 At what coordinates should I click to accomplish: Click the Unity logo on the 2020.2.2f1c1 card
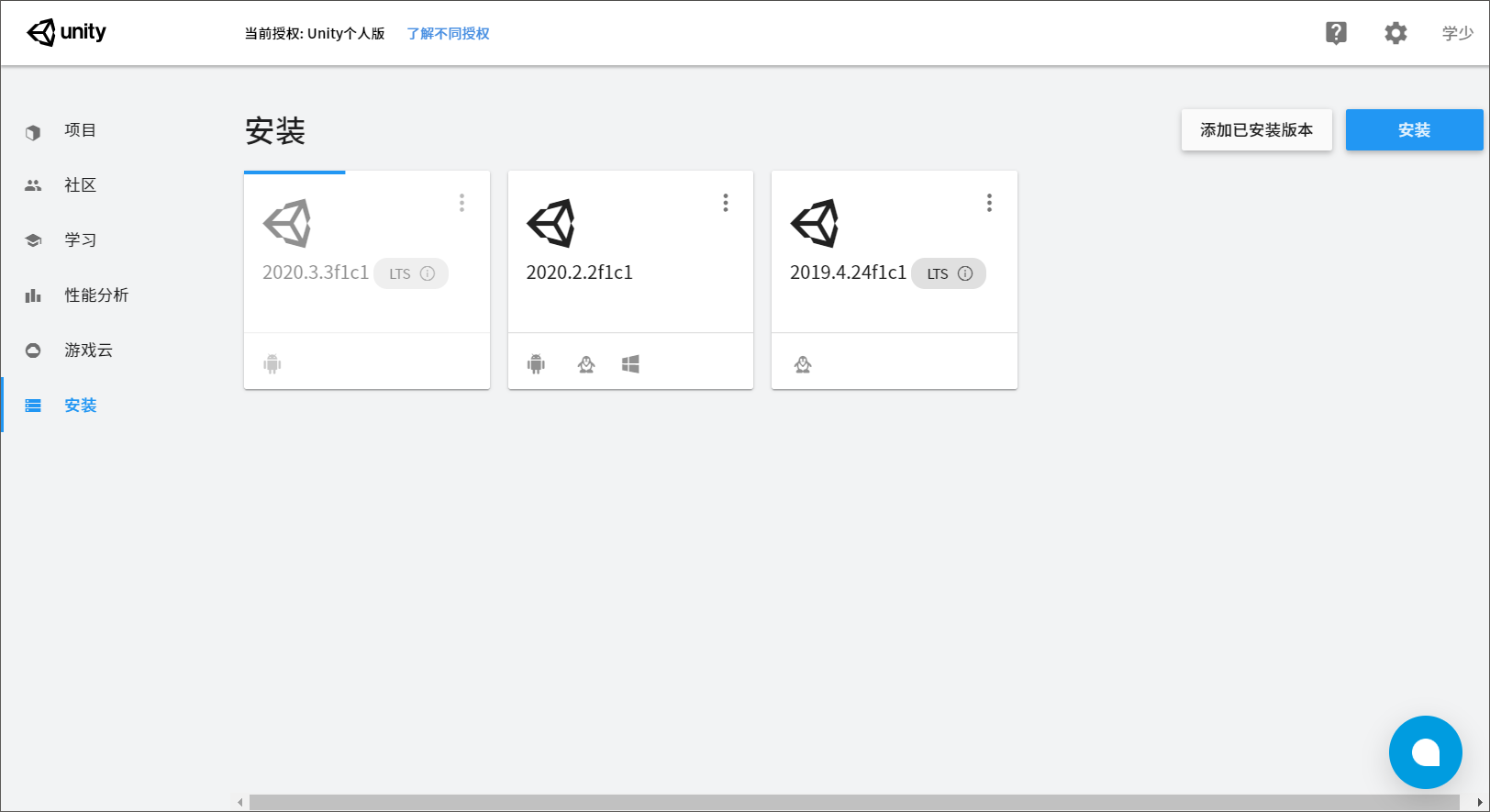point(550,223)
